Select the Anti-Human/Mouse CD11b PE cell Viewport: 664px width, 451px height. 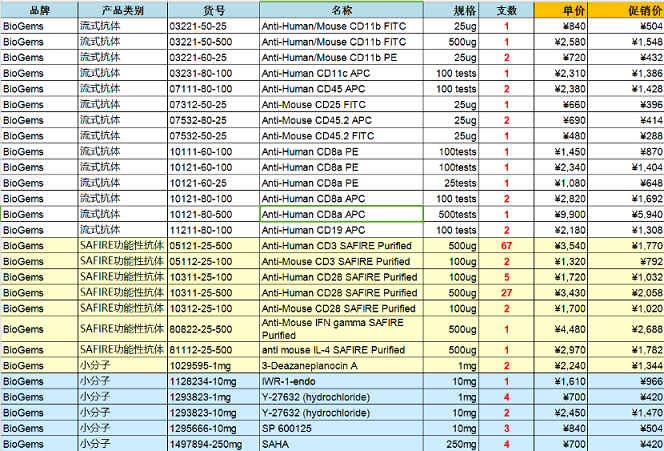[x=341, y=58]
